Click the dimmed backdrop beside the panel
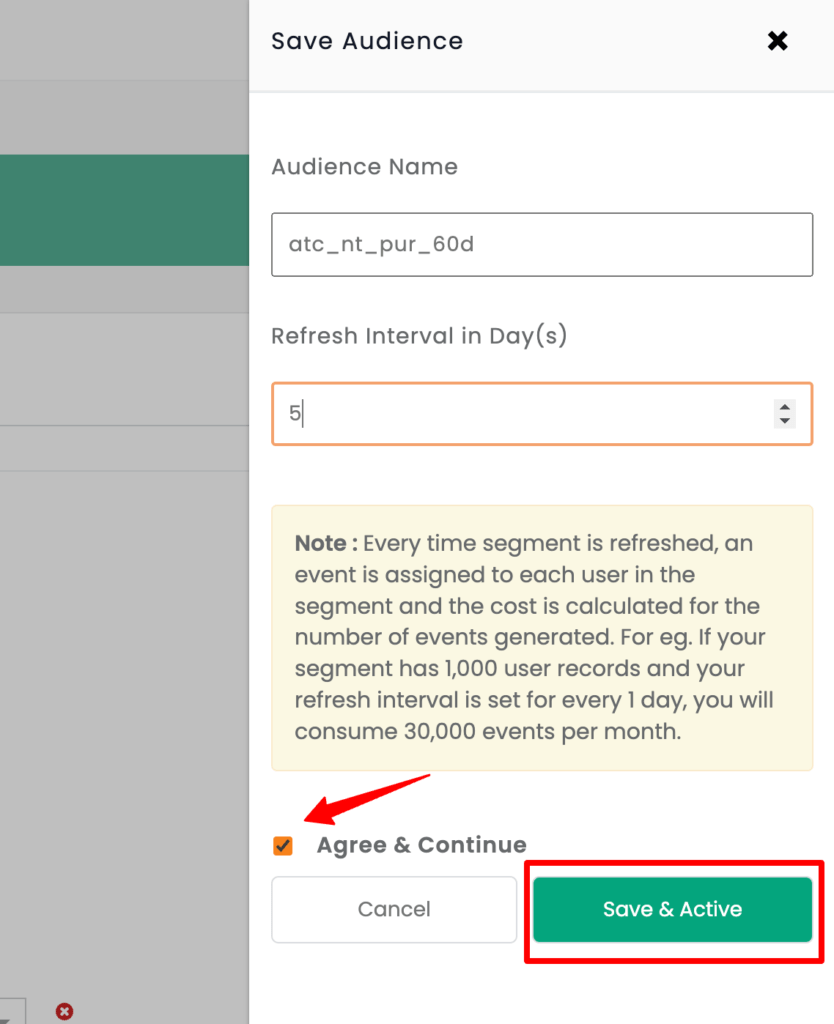The height and width of the screenshot is (1024, 834). (x=124, y=653)
